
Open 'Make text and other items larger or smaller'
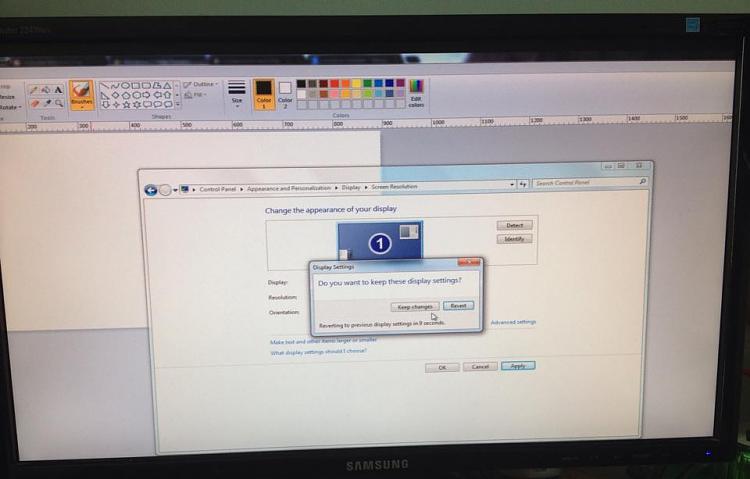tap(323, 341)
